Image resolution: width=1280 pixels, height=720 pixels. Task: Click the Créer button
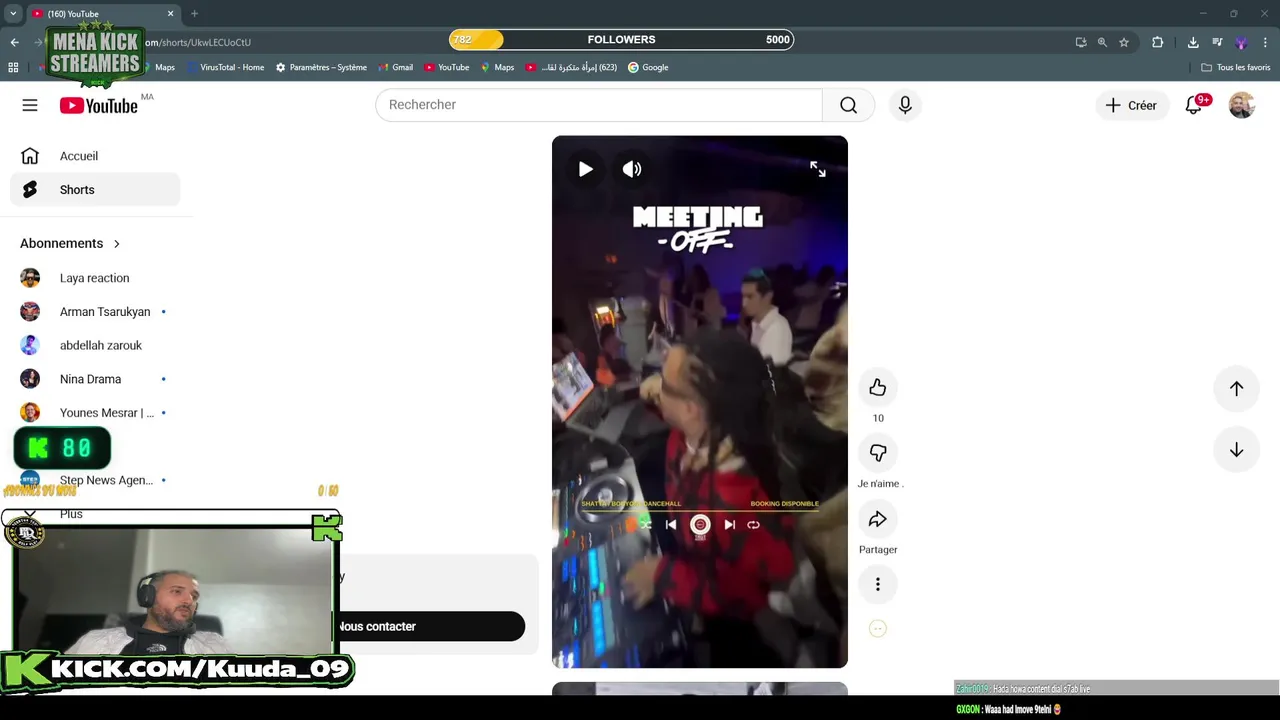click(x=1132, y=105)
